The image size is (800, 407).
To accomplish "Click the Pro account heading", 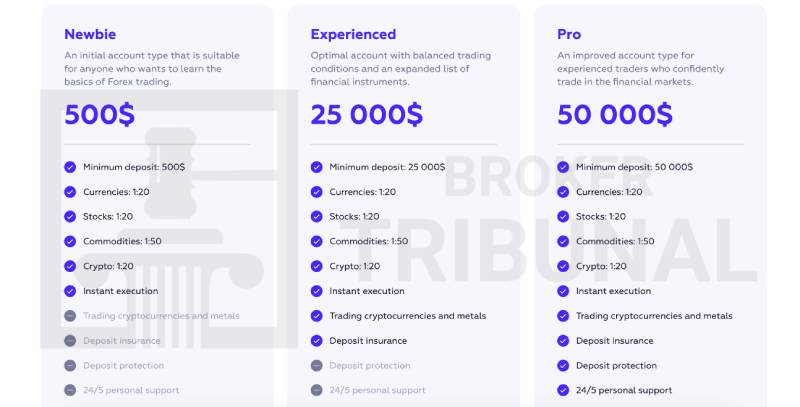I will pyautogui.click(x=569, y=34).
